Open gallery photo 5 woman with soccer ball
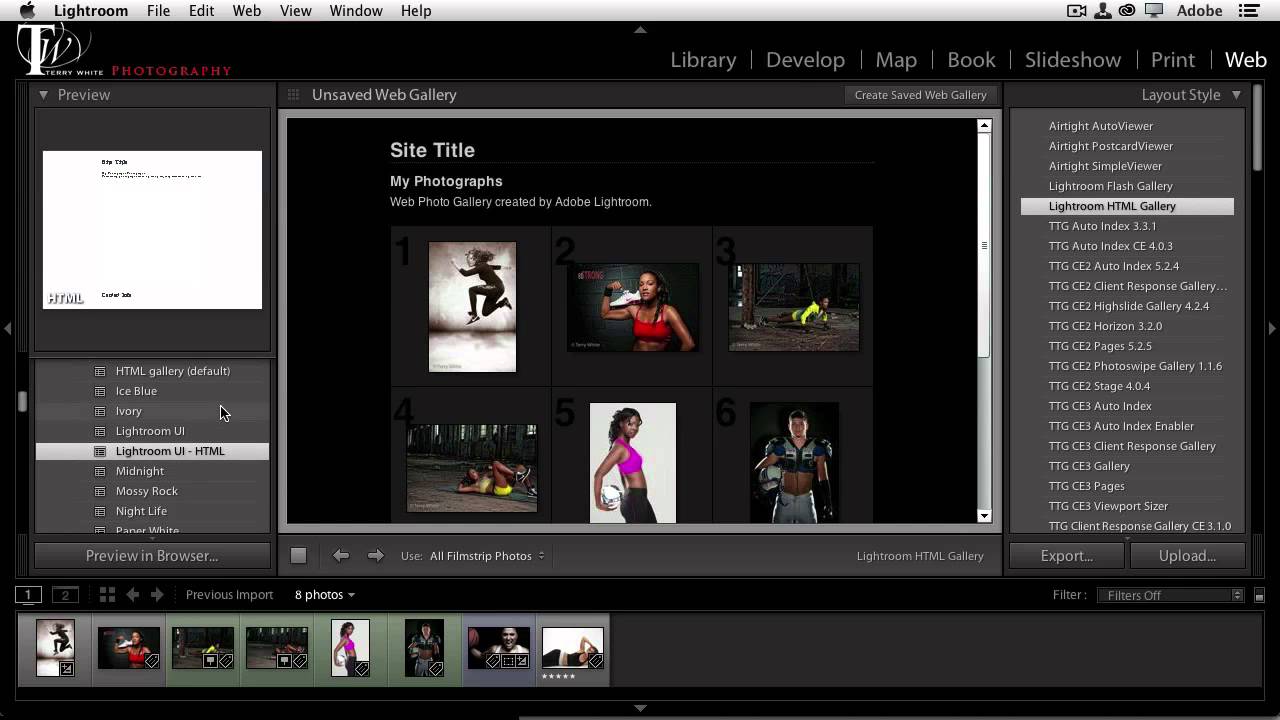Viewport: 1280px width, 720px height. tap(633, 463)
